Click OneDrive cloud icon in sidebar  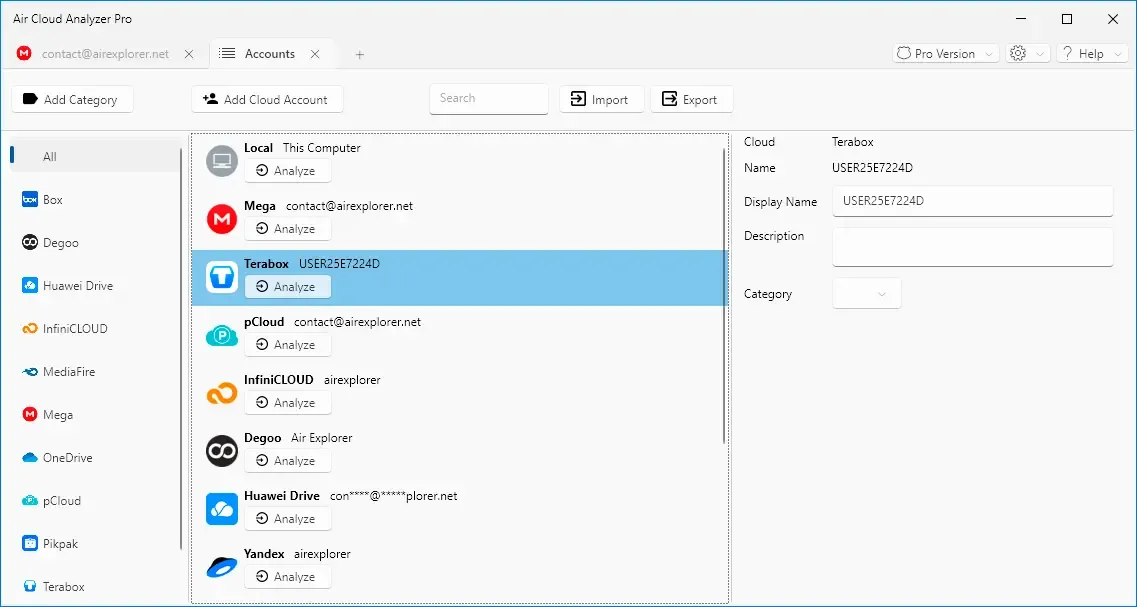(x=30, y=458)
